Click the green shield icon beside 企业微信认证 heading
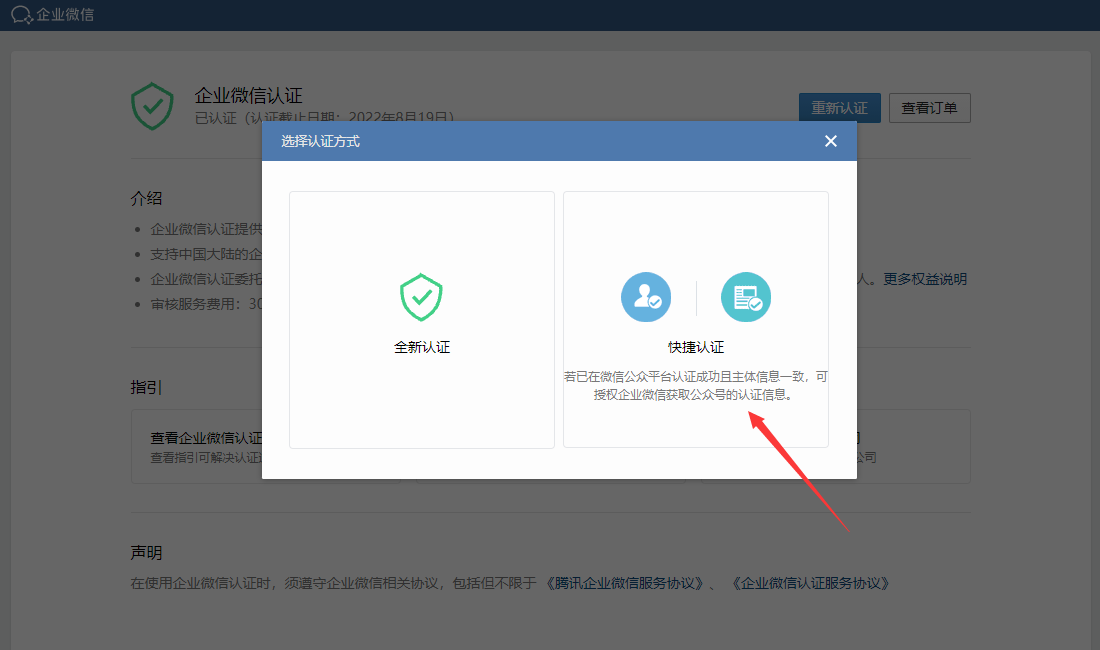1100x650 pixels. 152,107
